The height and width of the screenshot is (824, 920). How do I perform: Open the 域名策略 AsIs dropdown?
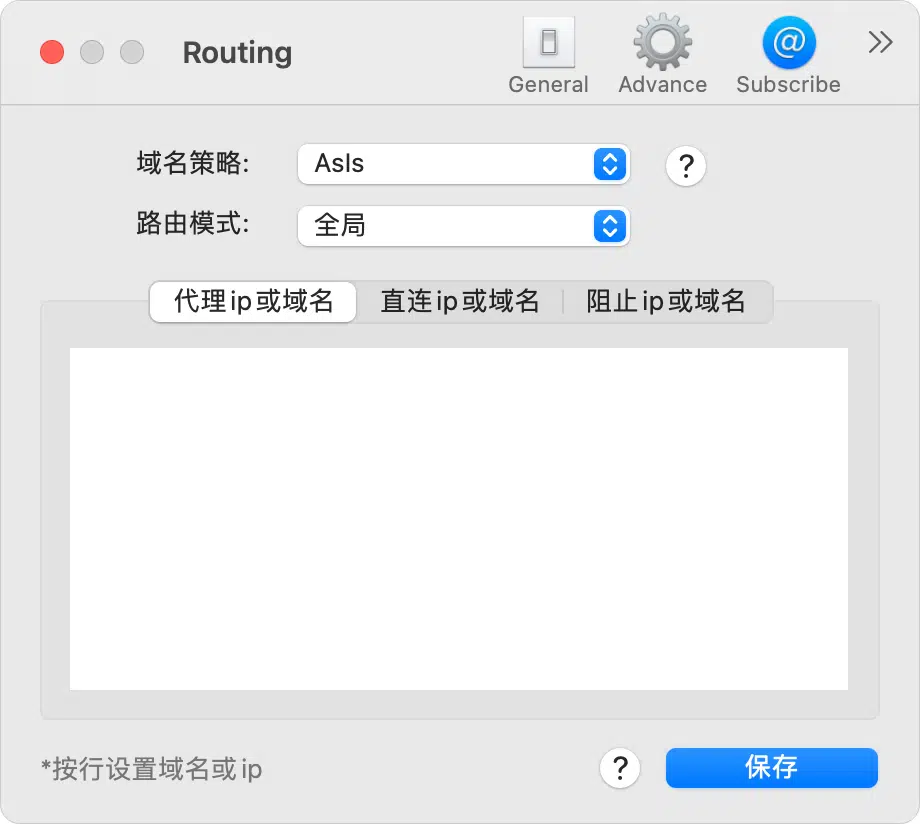coord(464,164)
